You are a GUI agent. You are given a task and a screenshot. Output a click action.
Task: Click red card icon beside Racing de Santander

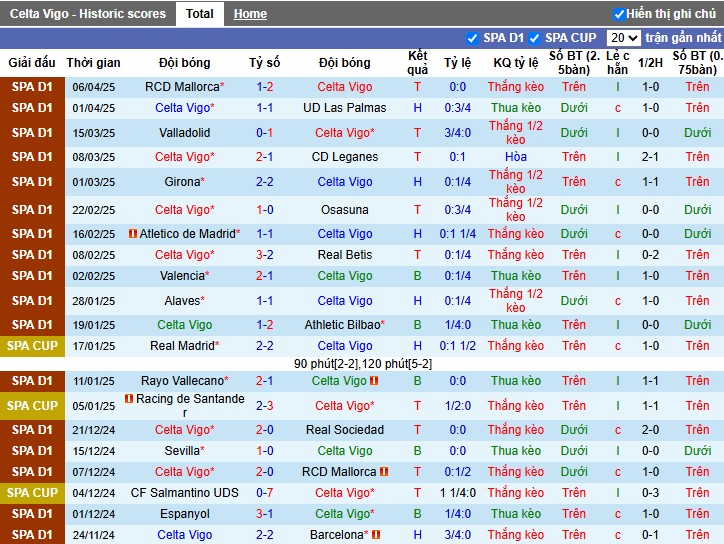click(x=129, y=398)
